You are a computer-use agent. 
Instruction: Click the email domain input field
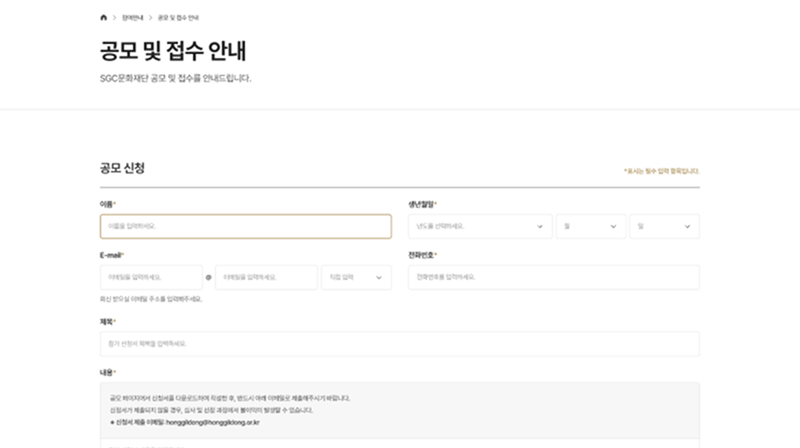266,277
